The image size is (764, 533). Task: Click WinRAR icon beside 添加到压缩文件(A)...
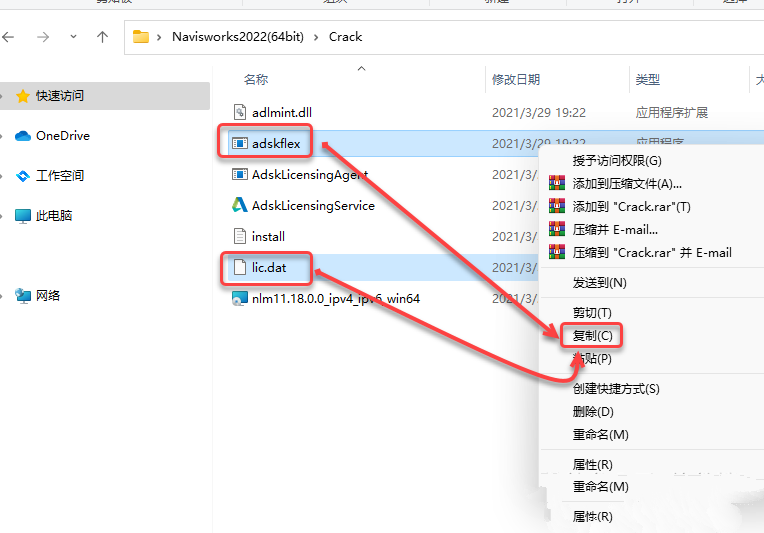(557, 183)
